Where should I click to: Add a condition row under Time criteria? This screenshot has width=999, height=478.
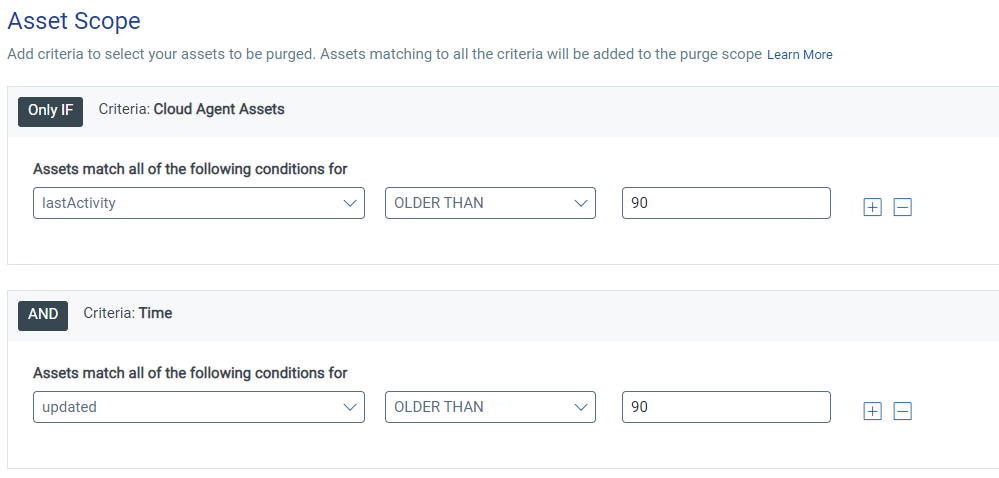[872, 411]
